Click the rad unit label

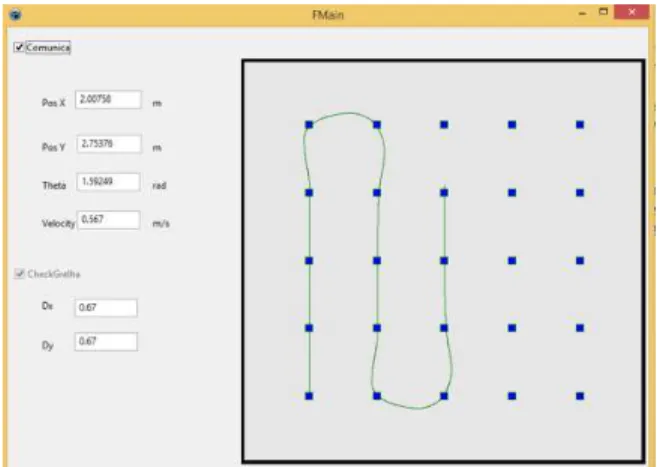click(x=159, y=186)
